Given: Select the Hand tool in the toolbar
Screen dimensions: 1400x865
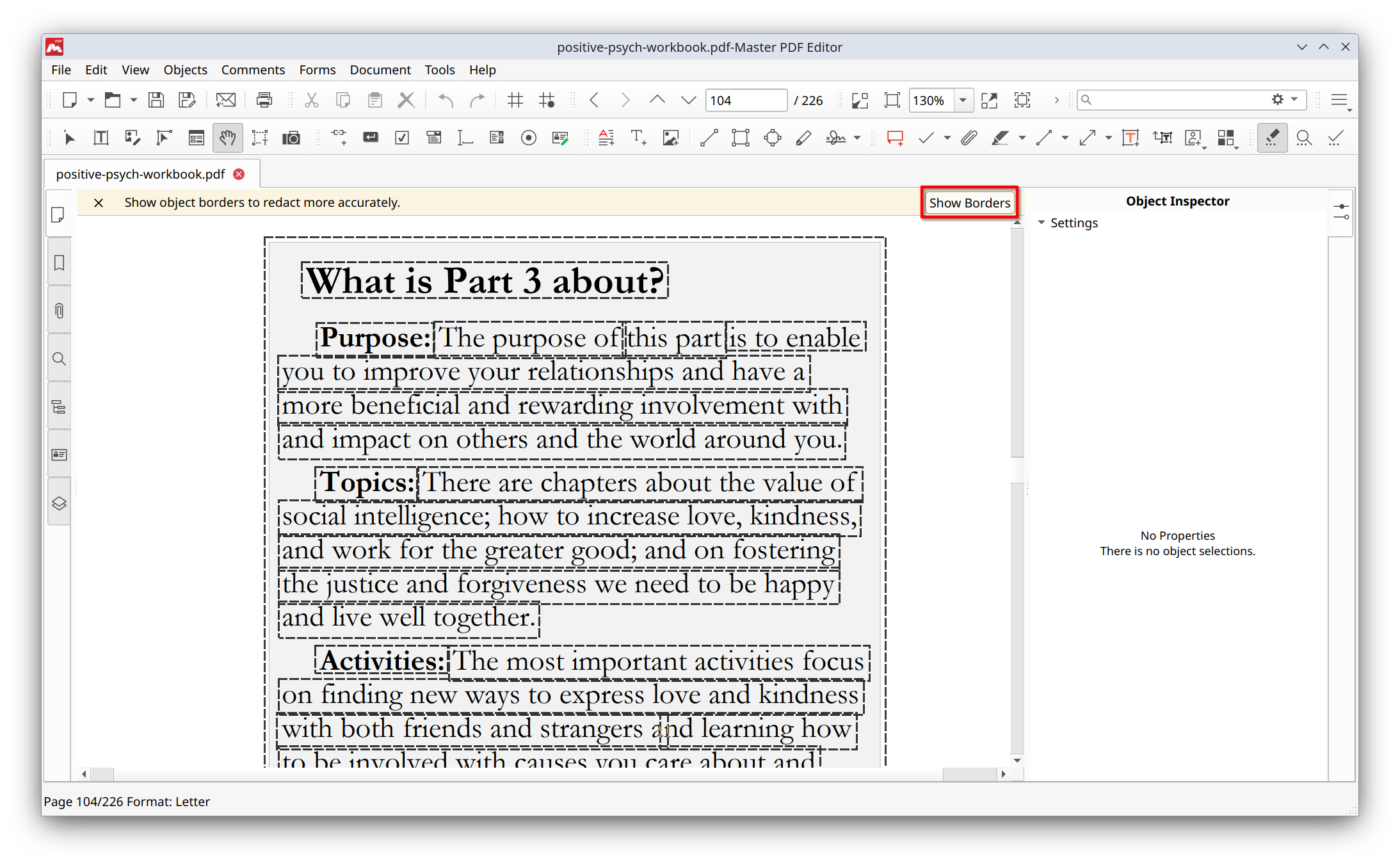Looking at the screenshot, I should tap(228, 138).
